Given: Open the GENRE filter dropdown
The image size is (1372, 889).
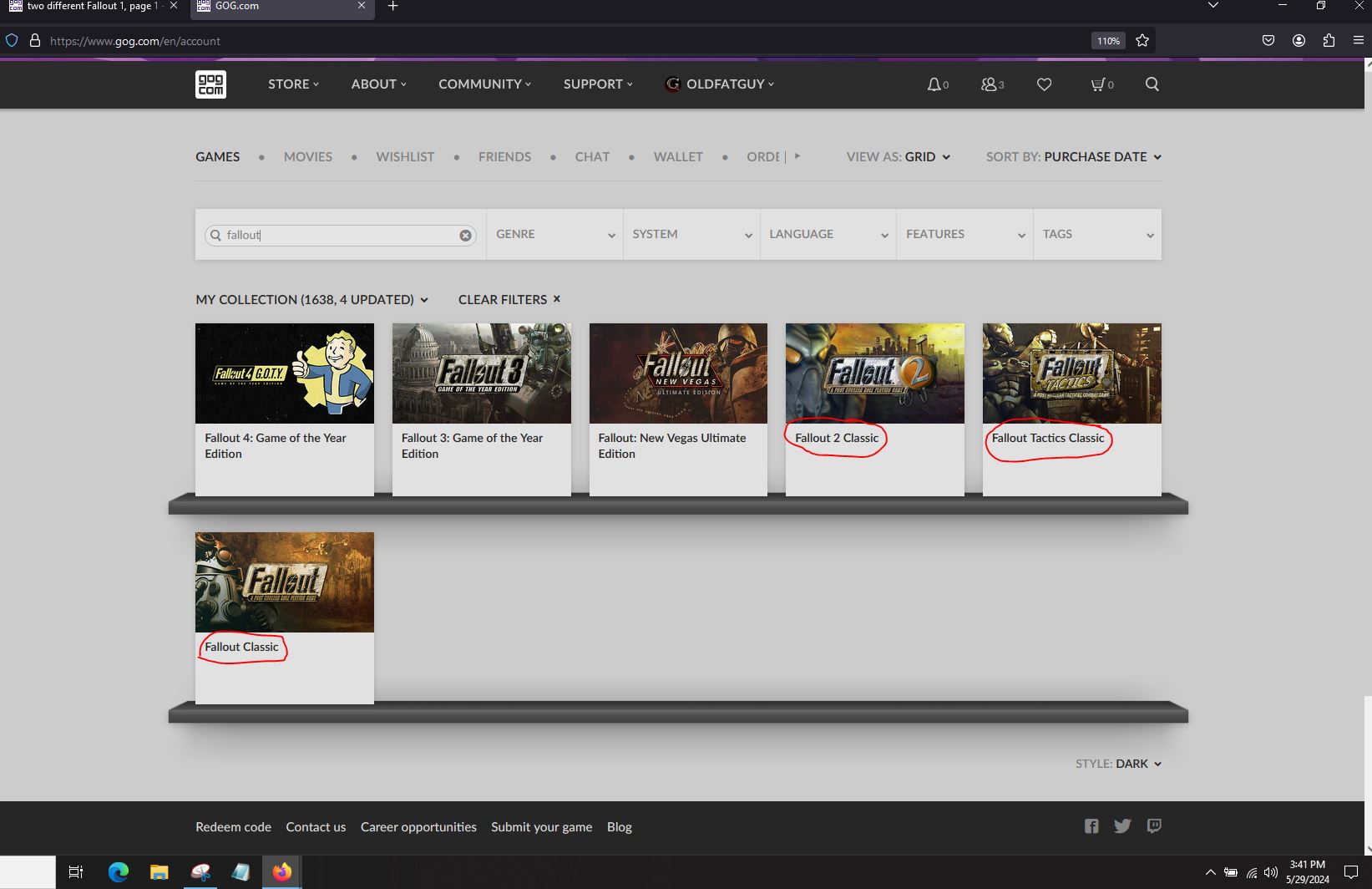Looking at the screenshot, I should (x=554, y=235).
